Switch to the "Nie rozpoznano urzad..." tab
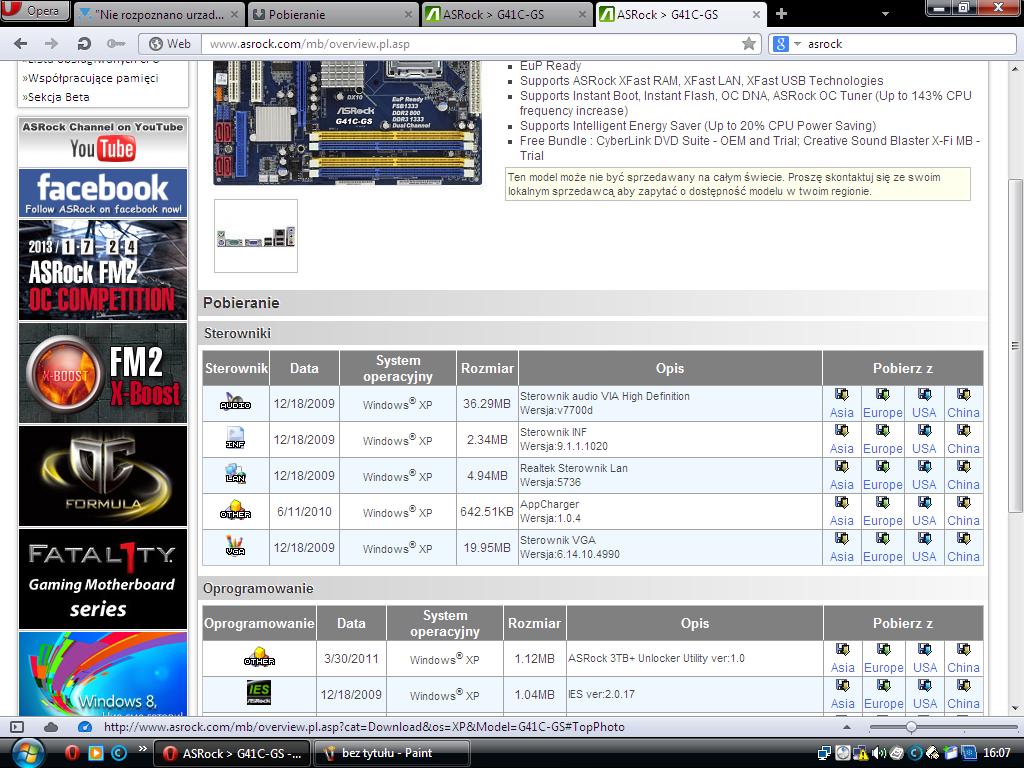1024x768 pixels. pos(159,14)
